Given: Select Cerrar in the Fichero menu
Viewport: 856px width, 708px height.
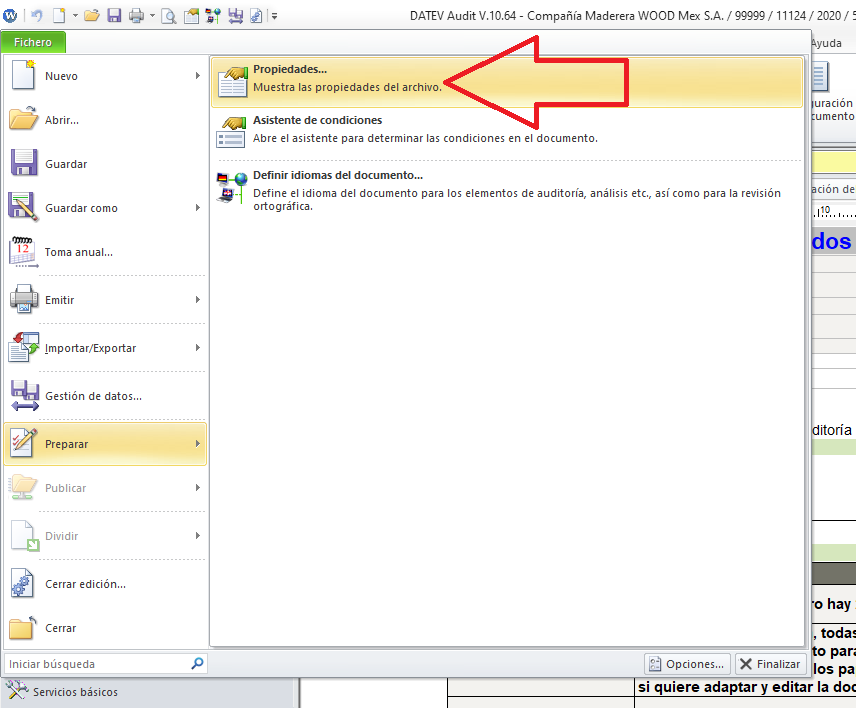Looking at the screenshot, I should (x=104, y=628).
